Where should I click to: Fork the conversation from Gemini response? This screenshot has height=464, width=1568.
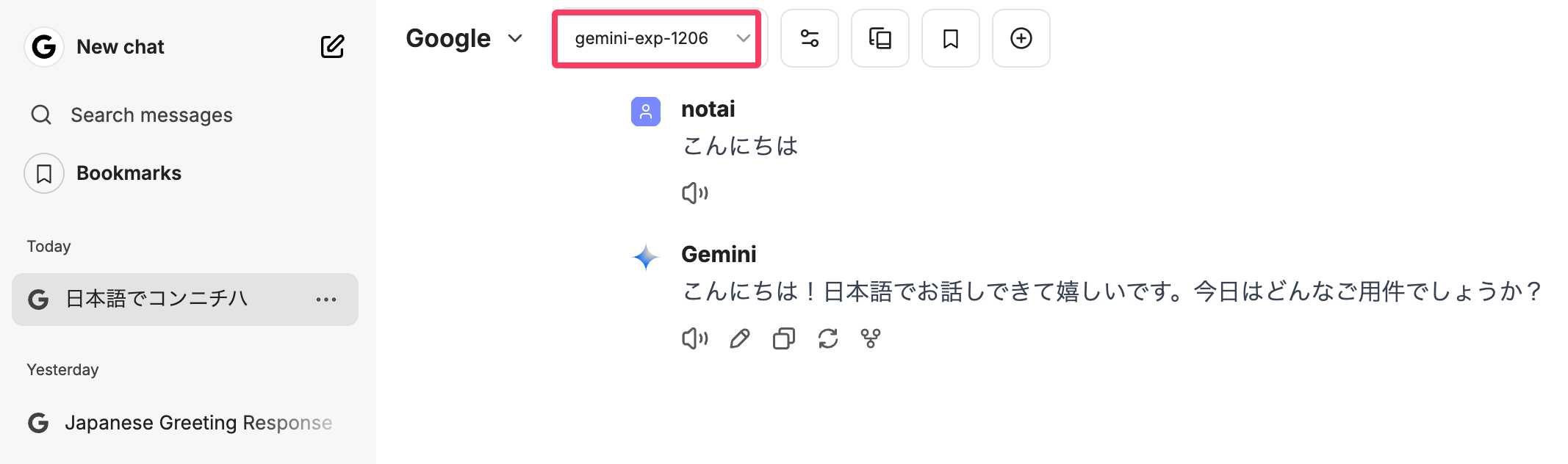point(871,338)
